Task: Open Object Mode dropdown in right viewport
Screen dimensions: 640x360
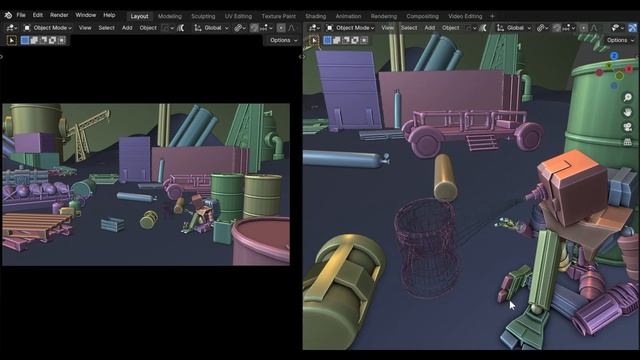Action: [x=351, y=28]
